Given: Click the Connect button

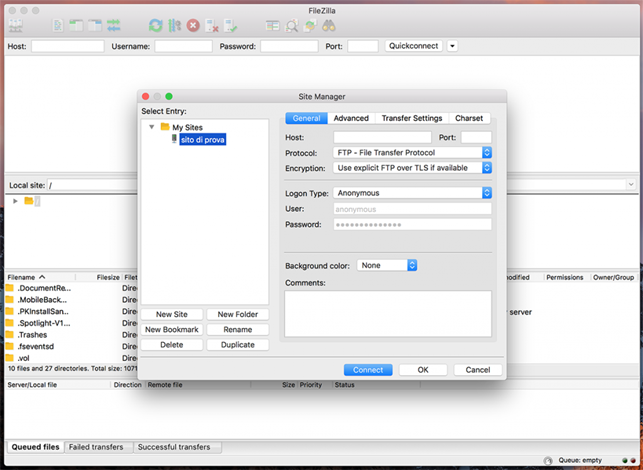Looking at the screenshot, I should 368,370.
